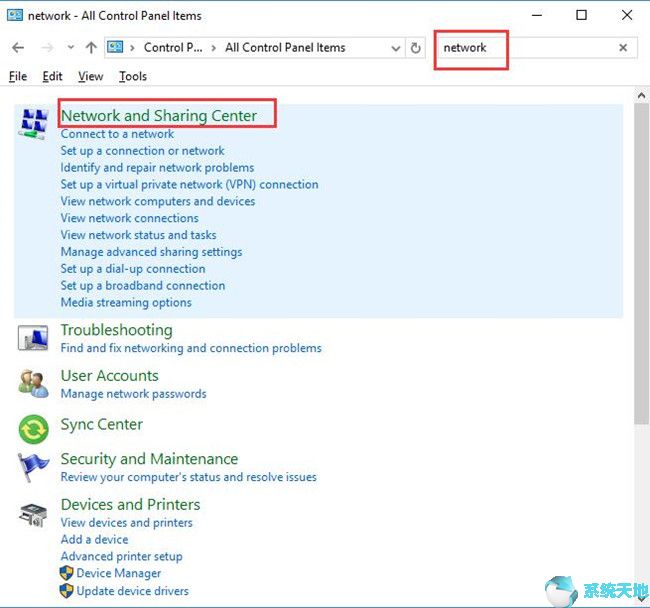Open the Tools menu

(x=132, y=76)
